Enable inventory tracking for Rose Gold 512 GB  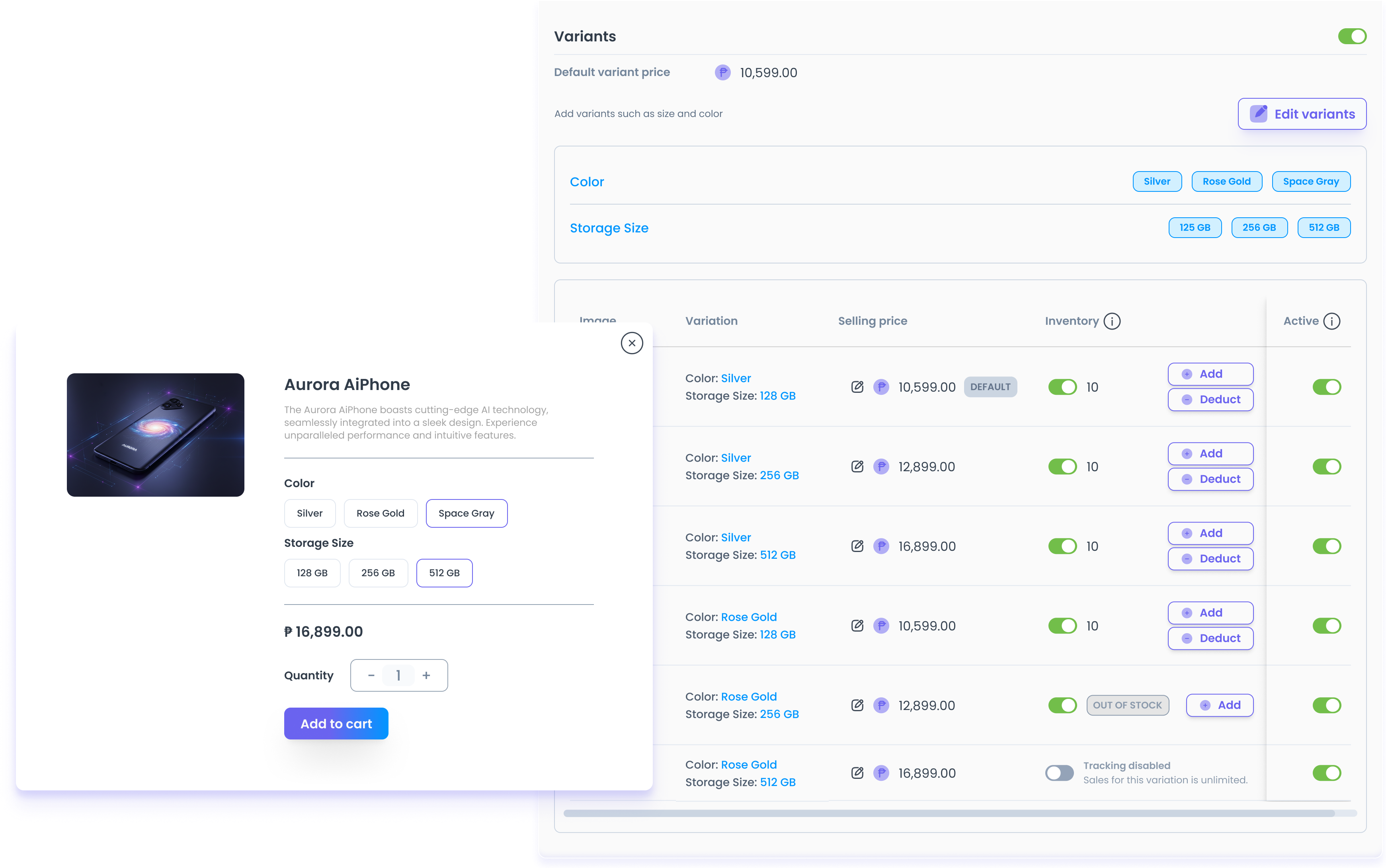point(1059,773)
